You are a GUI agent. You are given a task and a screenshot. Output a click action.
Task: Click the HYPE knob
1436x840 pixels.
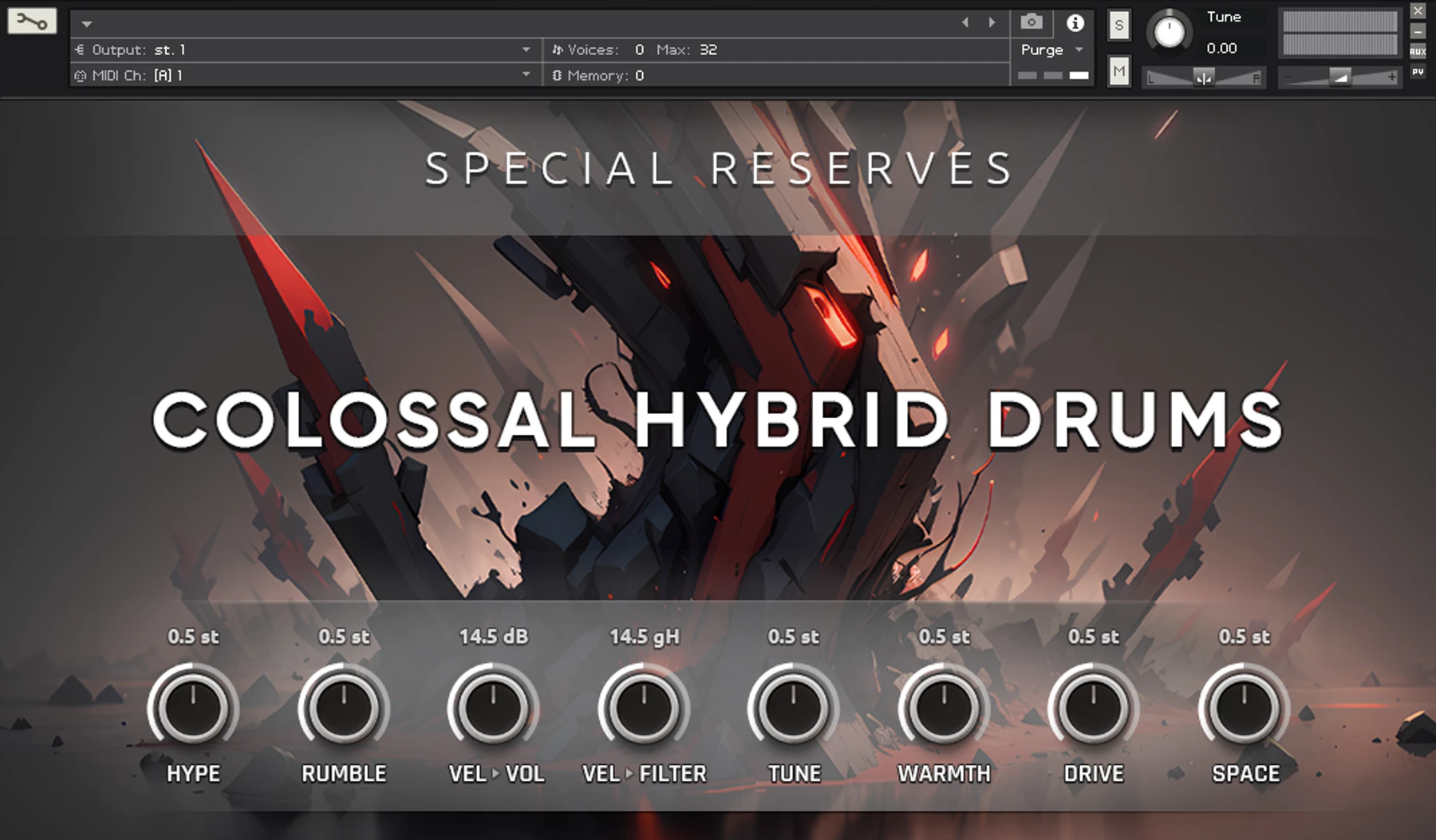point(193,708)
